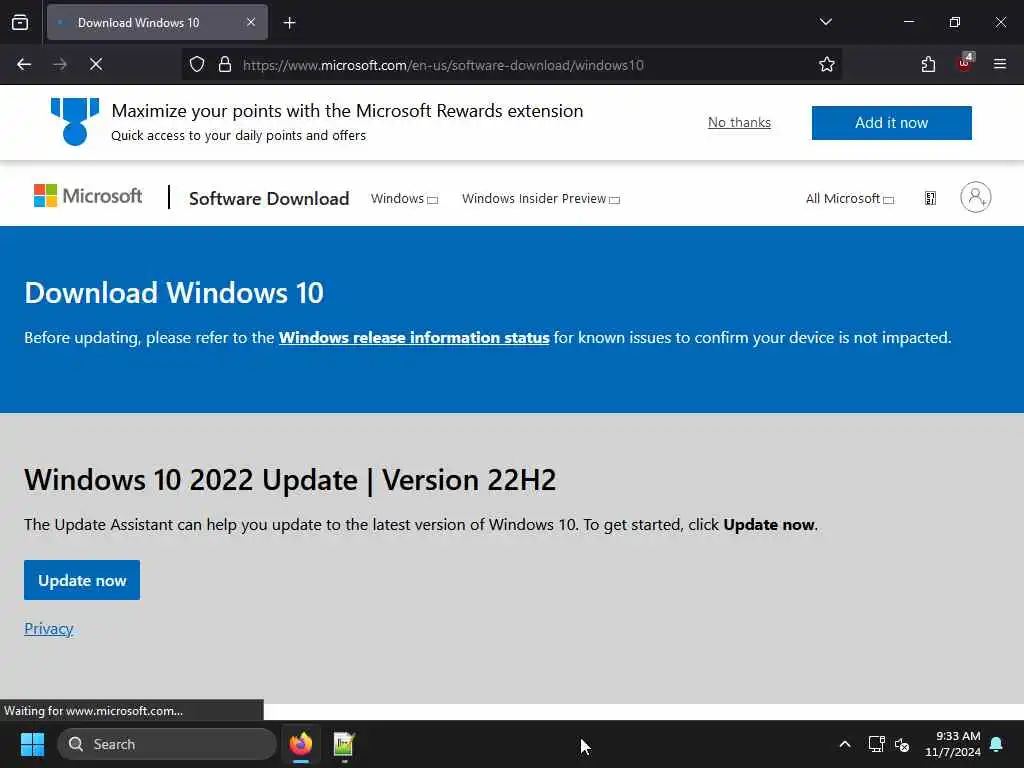
Task: Open the Firefox hamburger menu
Action: coord(1000,64)
